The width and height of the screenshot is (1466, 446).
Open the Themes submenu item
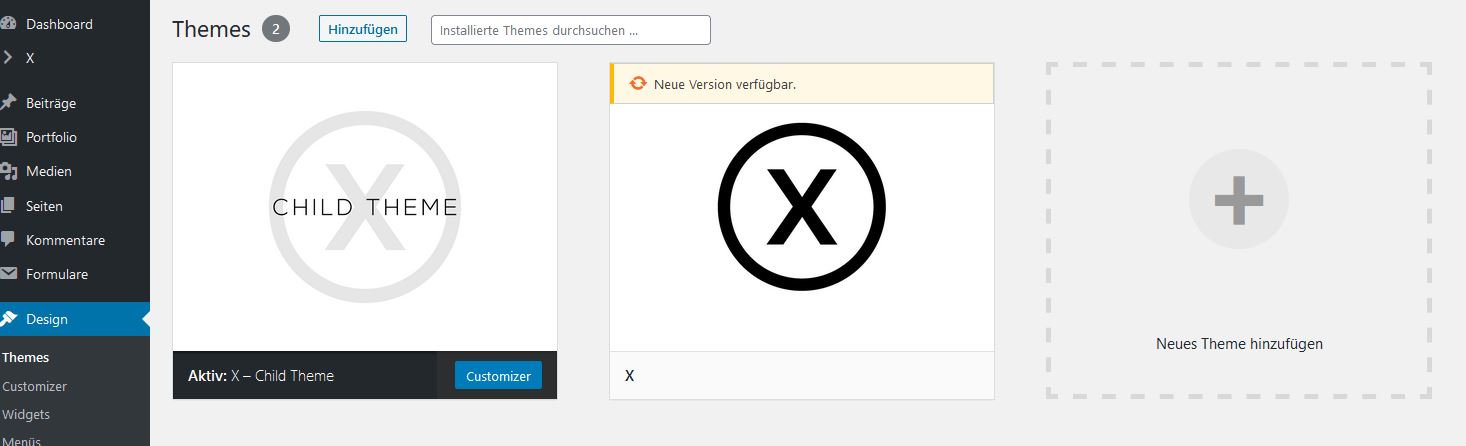pyautogui.click(x=26, y=357)
